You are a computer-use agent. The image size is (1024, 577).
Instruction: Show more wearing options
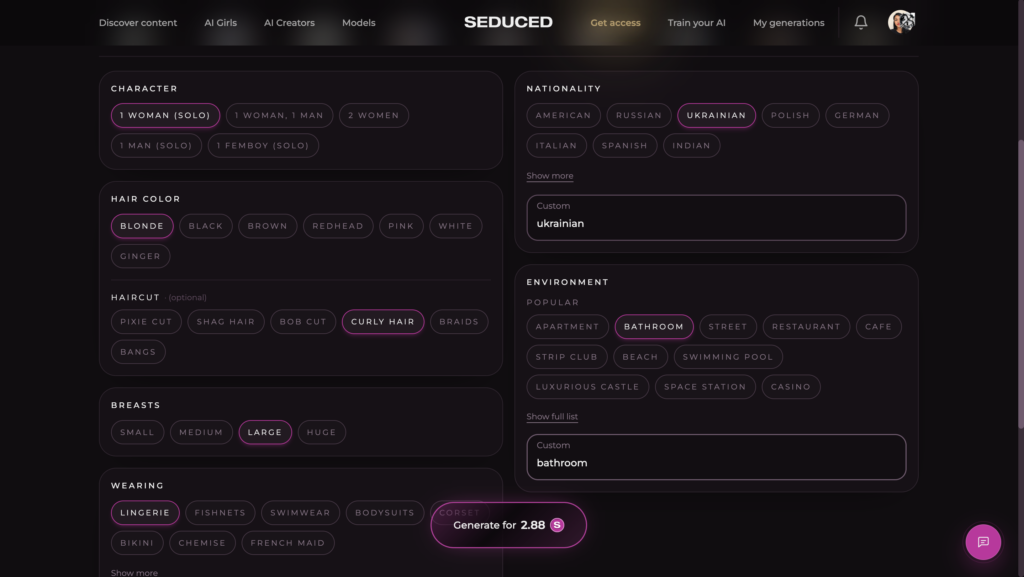coord(134,572)
